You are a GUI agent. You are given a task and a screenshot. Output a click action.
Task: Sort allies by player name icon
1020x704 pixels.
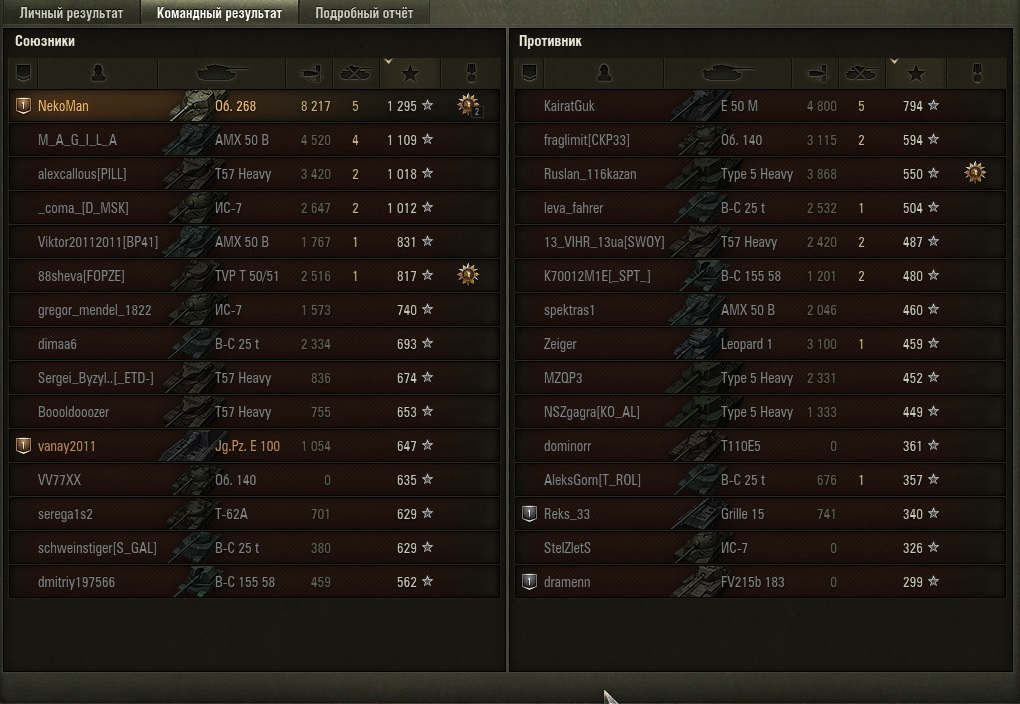tap(98, 73)
